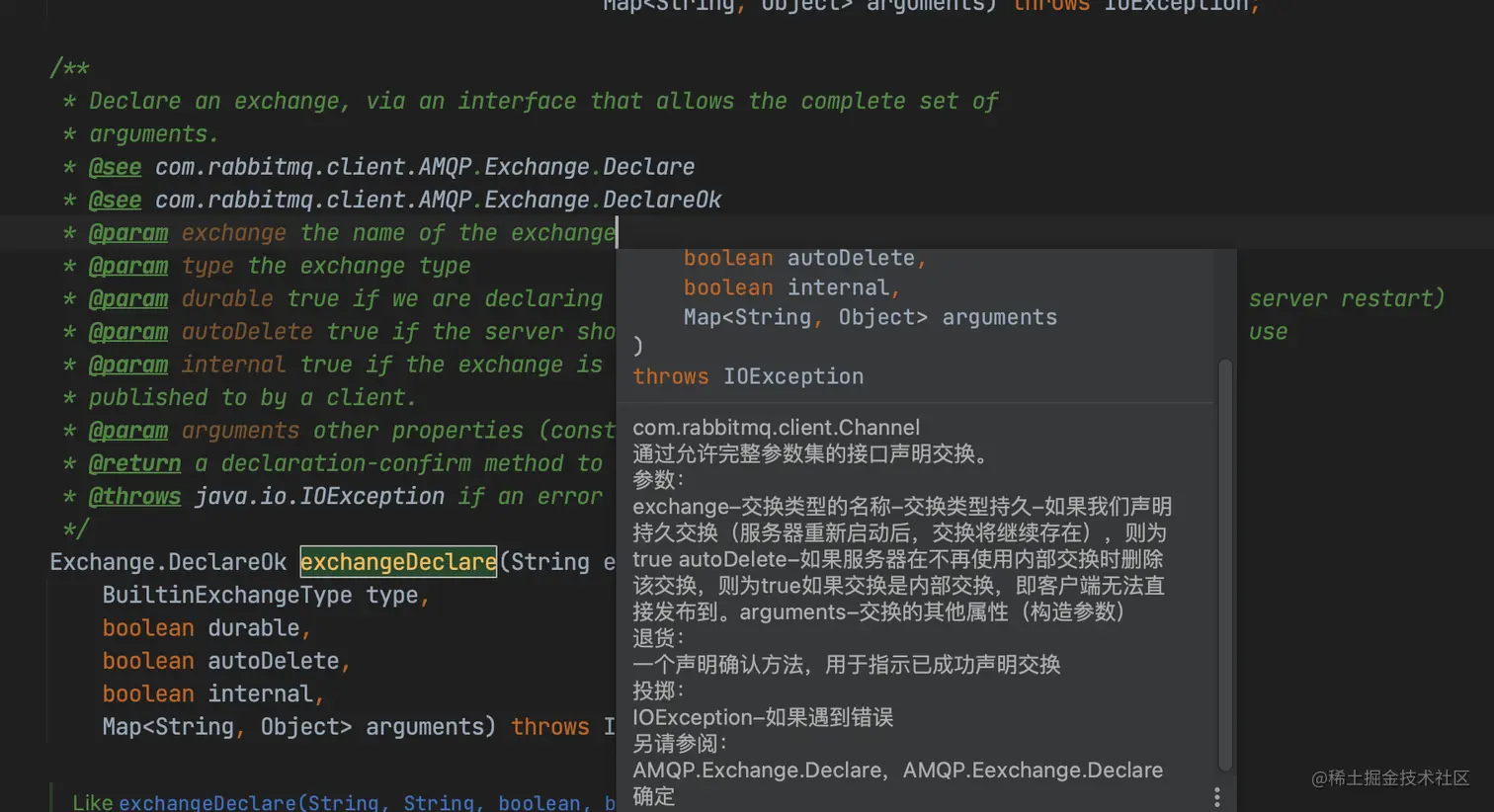Click the @return javadoc tag
The image size is (1494, 812).
(x=134, y=463)
